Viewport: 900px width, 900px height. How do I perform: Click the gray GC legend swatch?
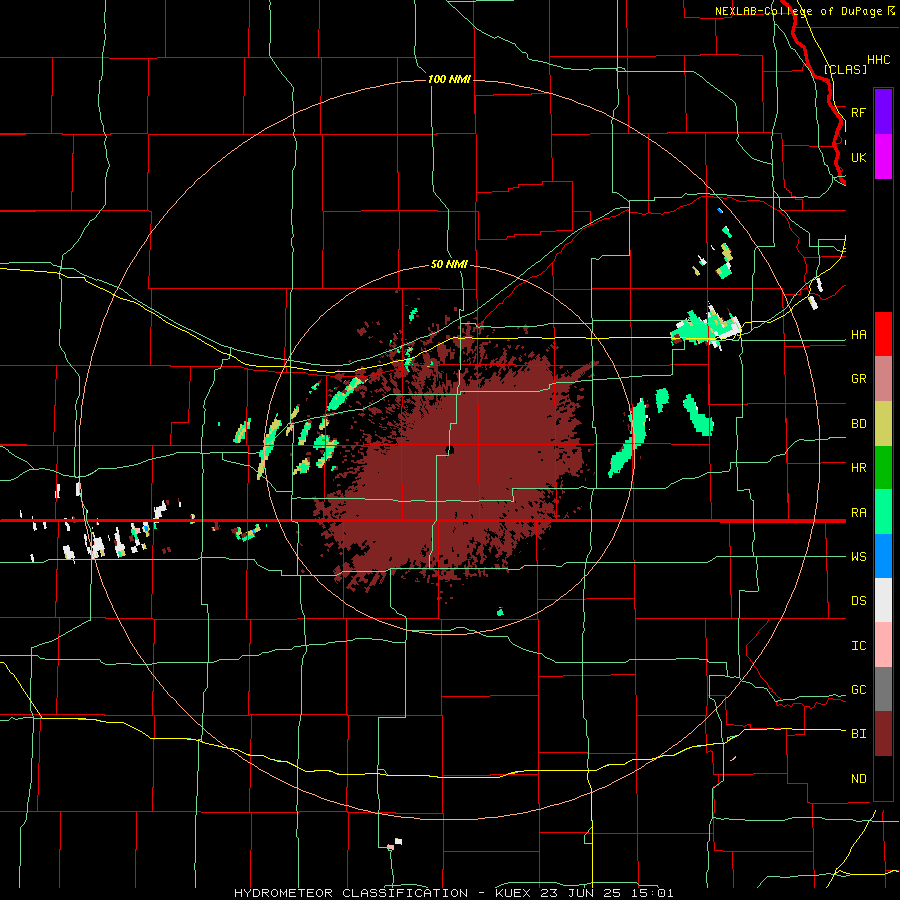click(883, 689)
